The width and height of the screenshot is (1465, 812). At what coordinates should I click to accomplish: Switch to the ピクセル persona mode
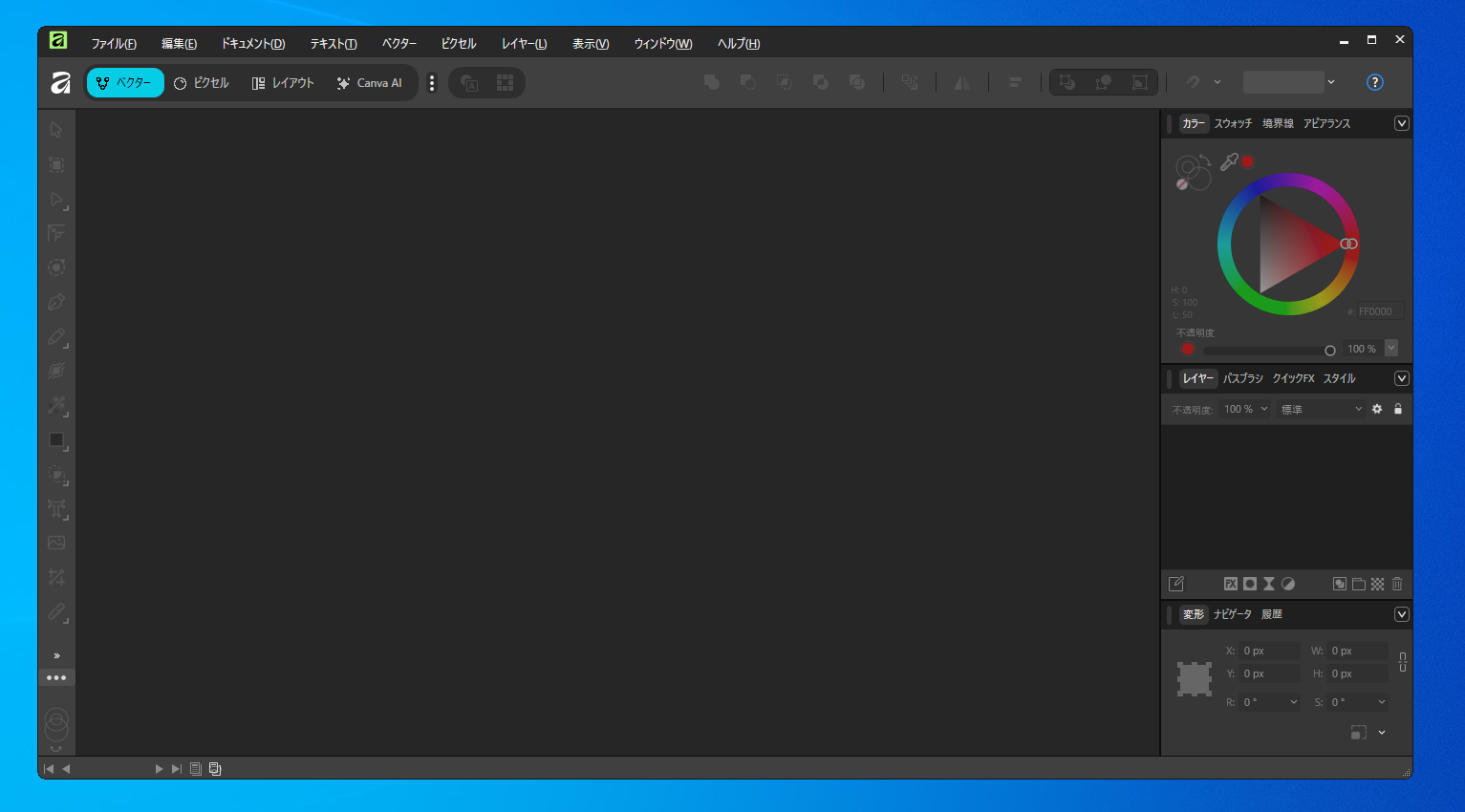[x=202, y=83]
